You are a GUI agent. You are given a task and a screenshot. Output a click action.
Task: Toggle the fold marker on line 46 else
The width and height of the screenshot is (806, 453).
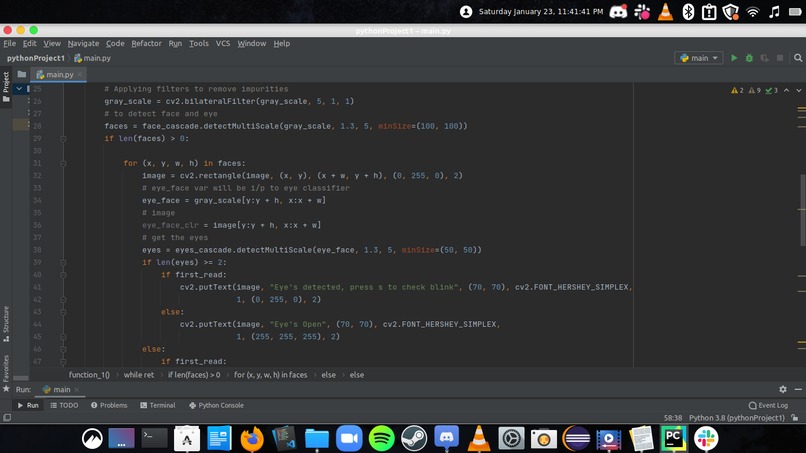tap(63, 349)
